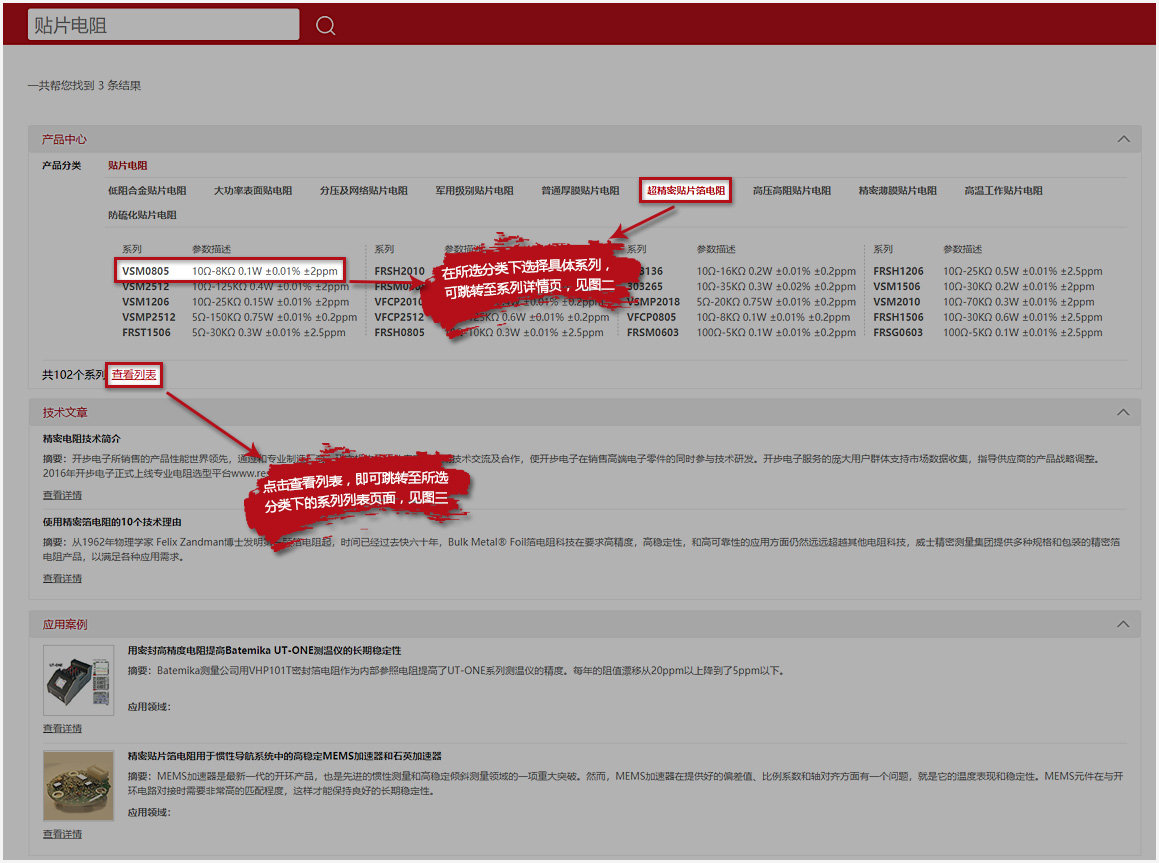1159x863 pixels.
Task: Click the 贴片电阻 product classification link
Action: point(128,165)
